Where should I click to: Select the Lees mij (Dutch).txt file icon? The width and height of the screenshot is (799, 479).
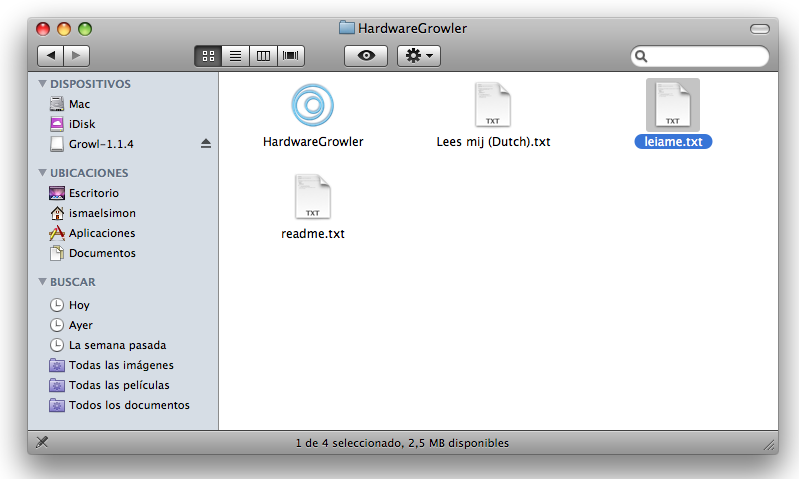(x=493, y=105)
